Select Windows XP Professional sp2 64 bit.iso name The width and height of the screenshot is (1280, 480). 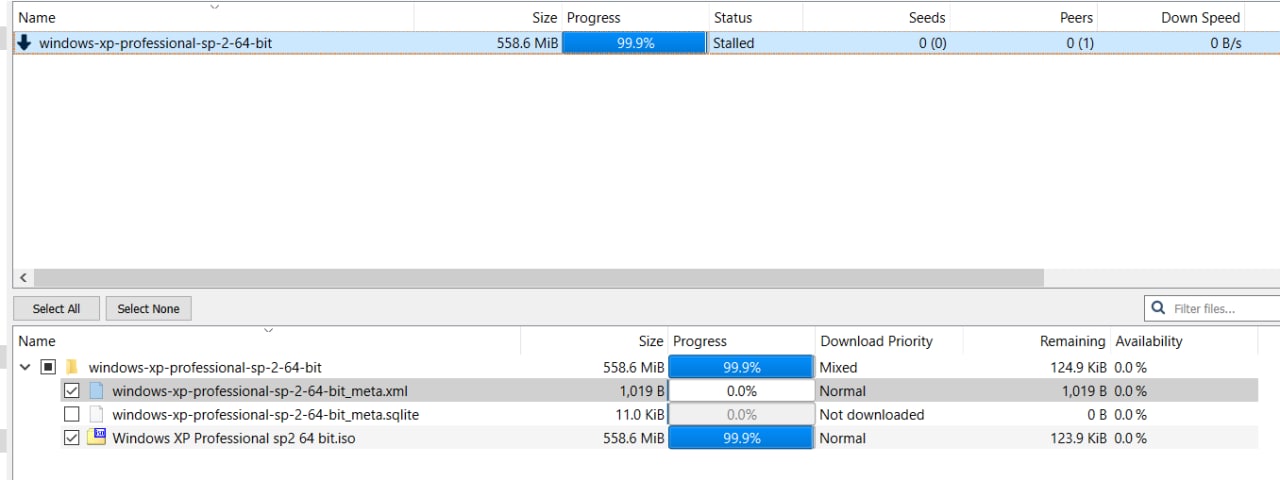[233, 438]
